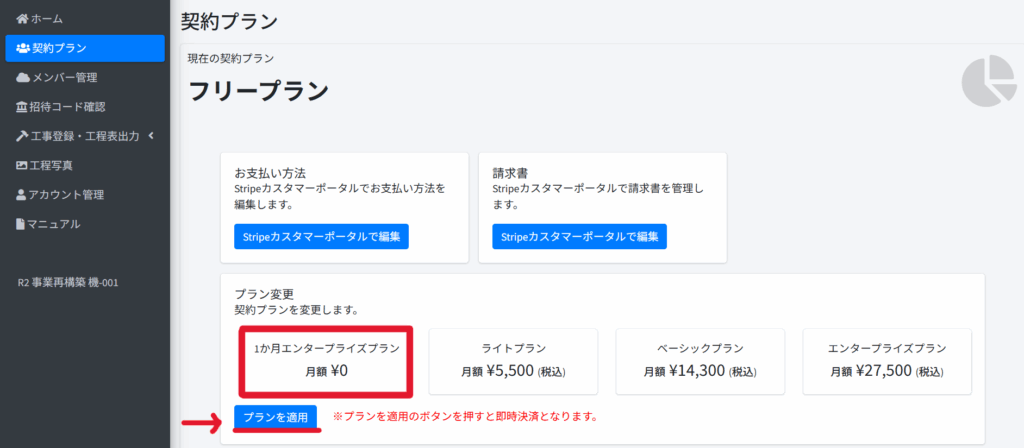This screenshot has height=448, width=1024.
Task: Click the document icon for マニュアル
Action: [x=20, y=224]
